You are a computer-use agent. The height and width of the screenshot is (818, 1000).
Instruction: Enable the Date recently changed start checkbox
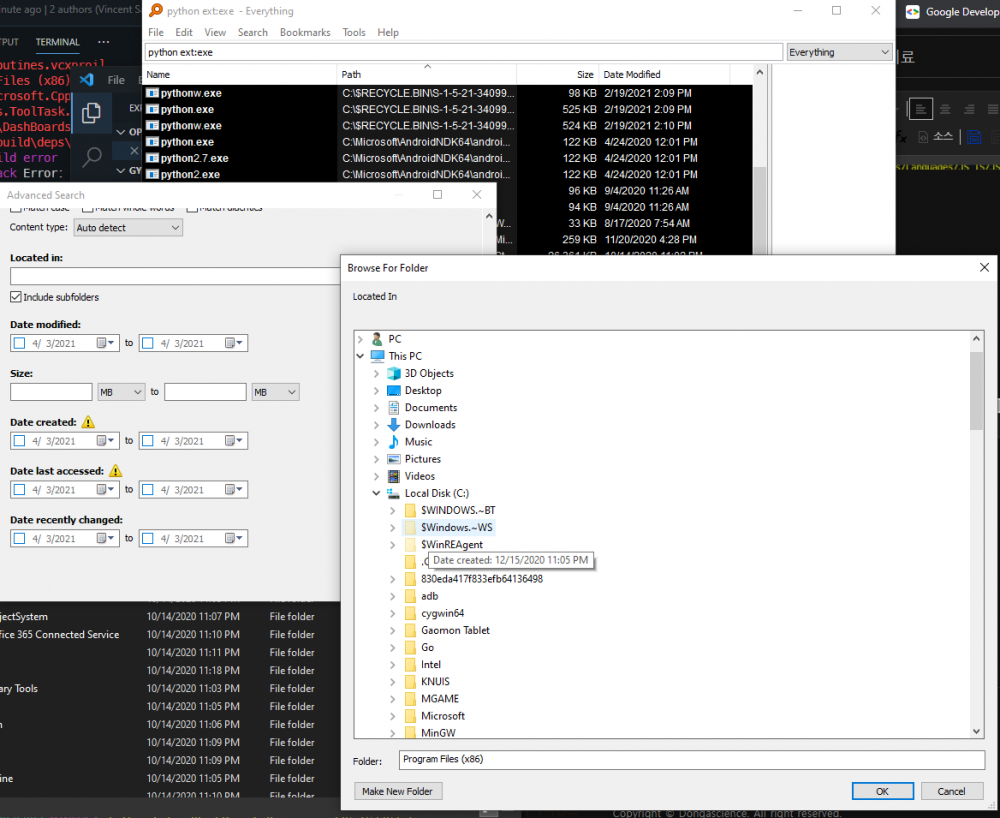20,539
